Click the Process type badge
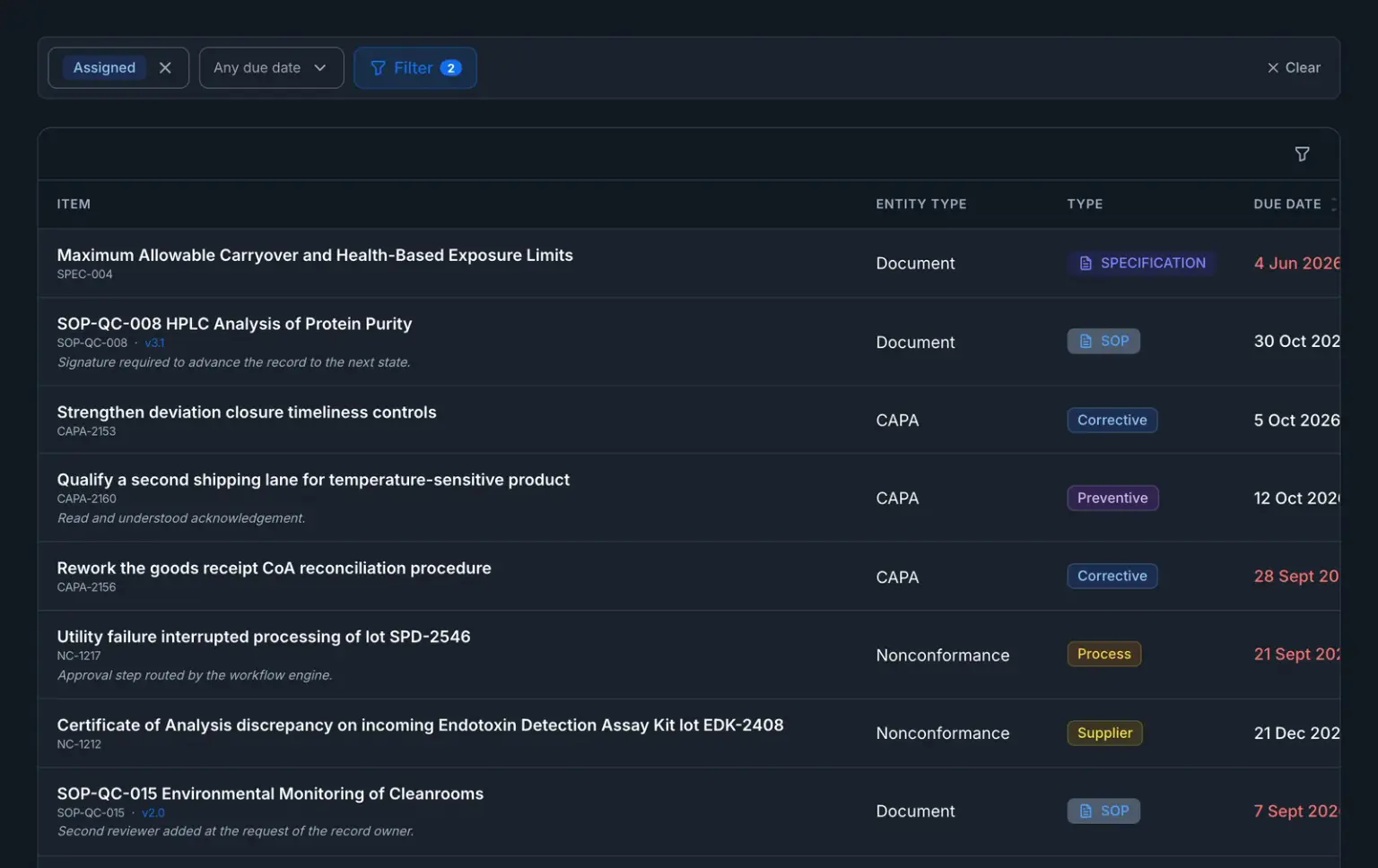Image resolution: width=1378 pixels, height=868 pixels. [1104, 654]
